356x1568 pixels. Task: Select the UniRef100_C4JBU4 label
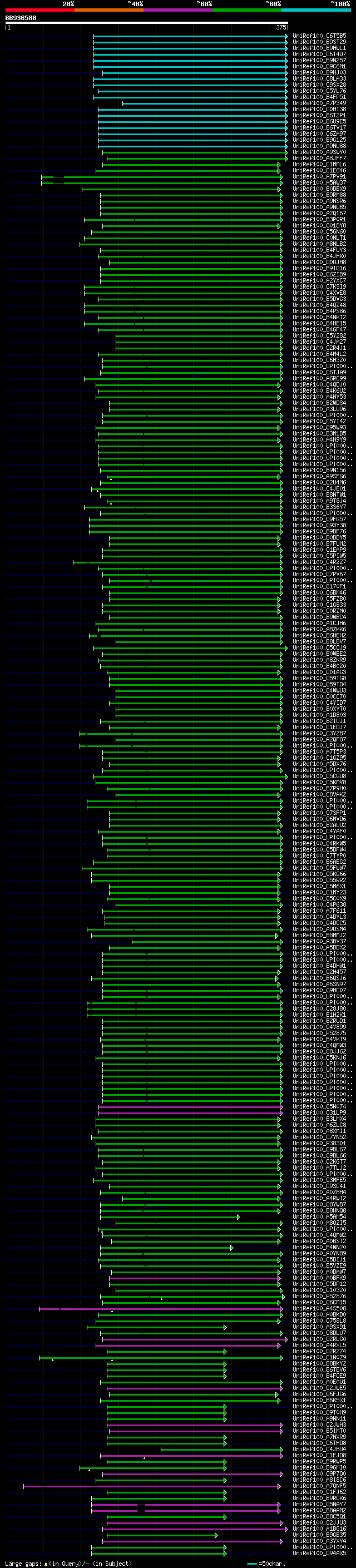coord(319,1450)
